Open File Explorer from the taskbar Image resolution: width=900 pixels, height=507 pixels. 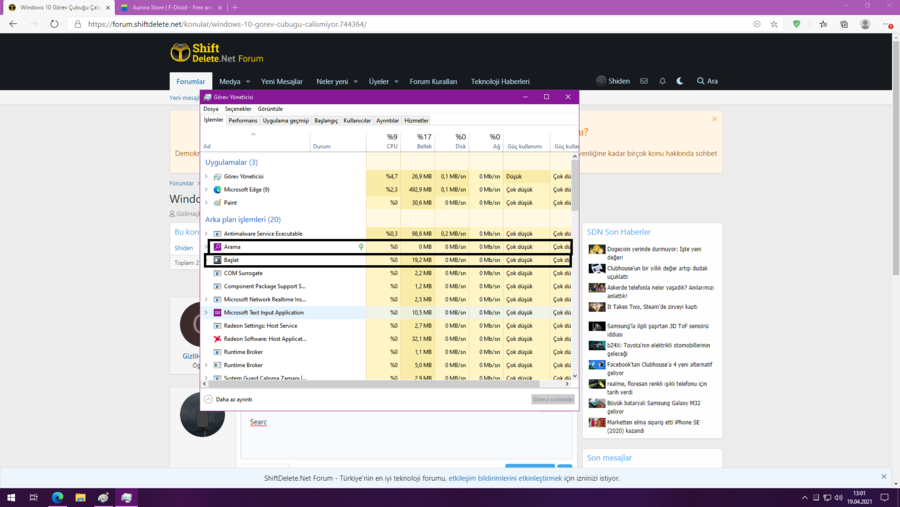(80, 498)
